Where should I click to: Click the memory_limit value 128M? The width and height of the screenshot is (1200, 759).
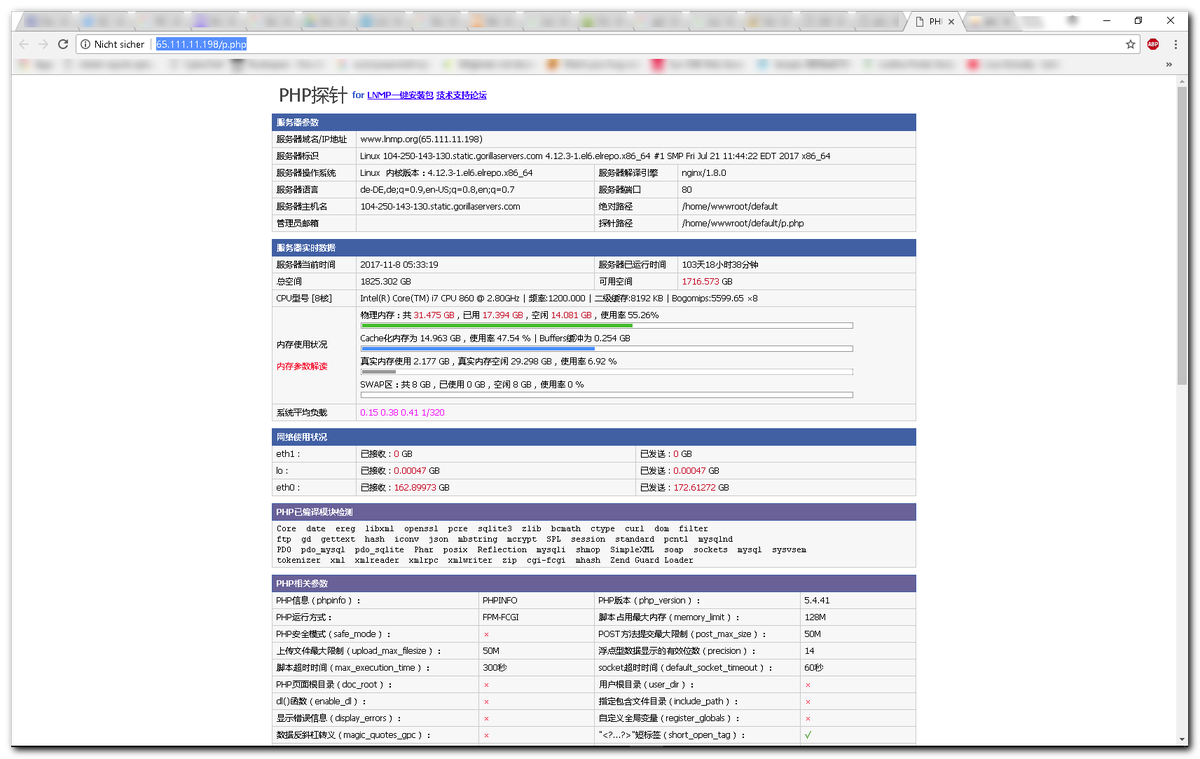pos(814,618)
